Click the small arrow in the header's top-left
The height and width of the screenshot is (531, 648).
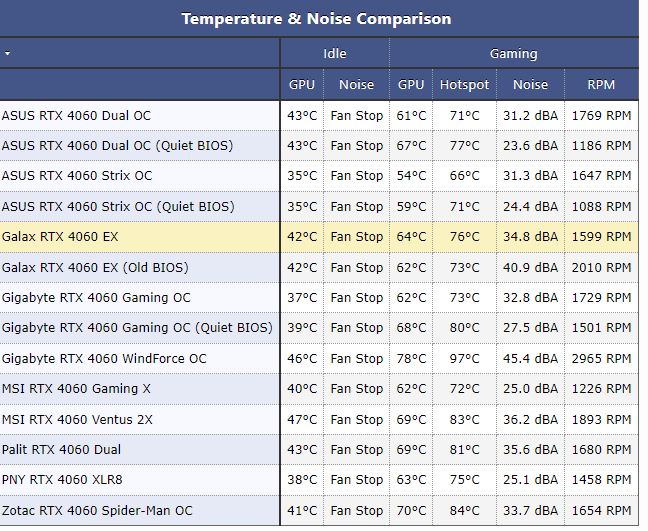point(8,53)
